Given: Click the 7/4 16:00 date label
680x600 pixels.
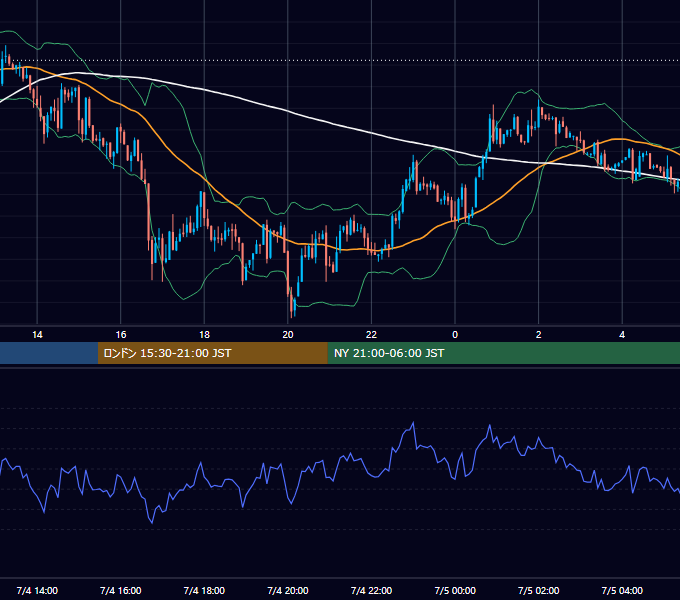Looking at the screenshot, I should (x=121, y=590).
